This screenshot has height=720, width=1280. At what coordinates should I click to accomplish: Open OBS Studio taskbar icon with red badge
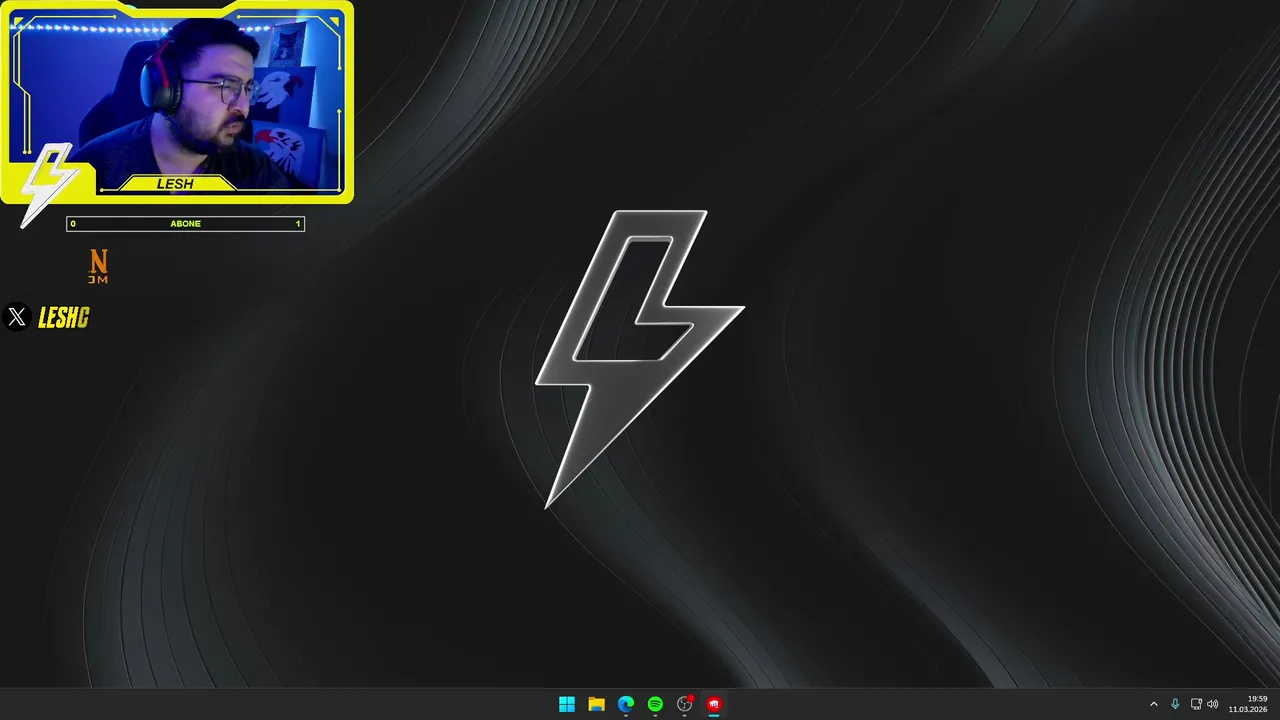[685, 704]
